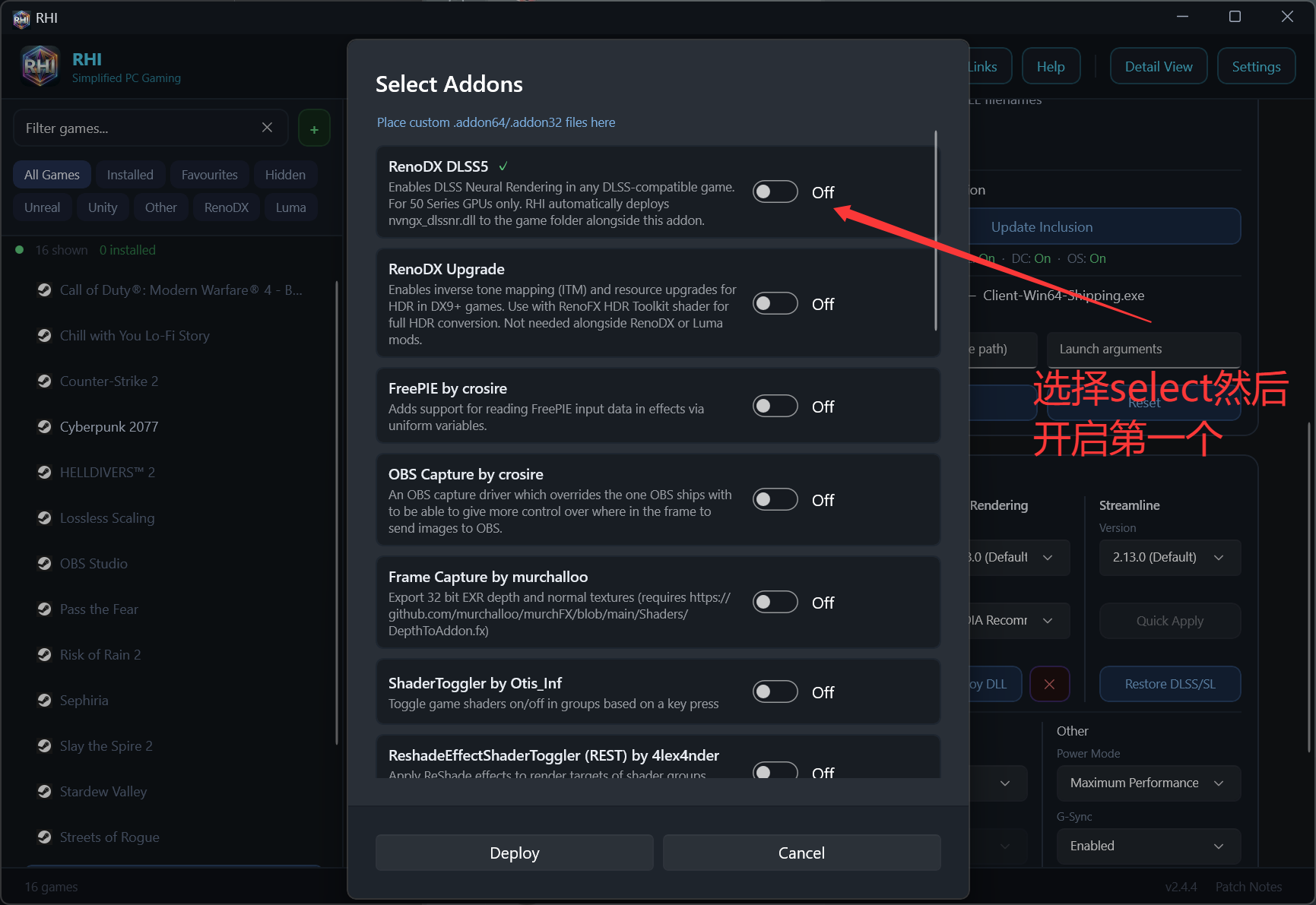
Task: Click Restore DLSS/SL button
Action: pyautogui.click(x=1170, y=684)
